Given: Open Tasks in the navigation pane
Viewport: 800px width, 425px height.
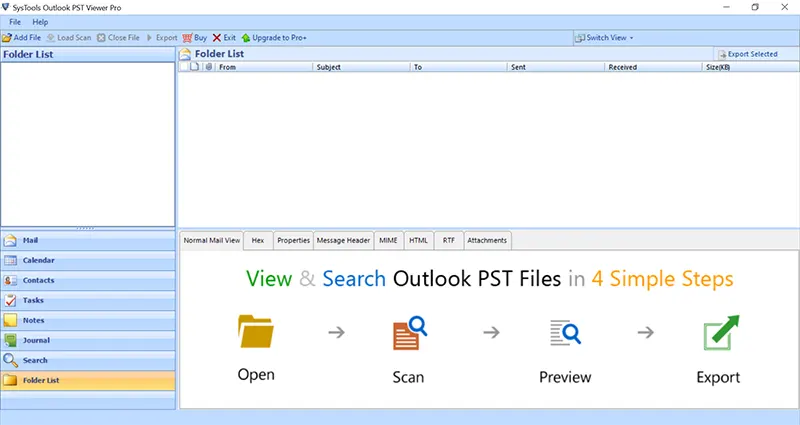Looking at the screenshot, I should [88, 300].
